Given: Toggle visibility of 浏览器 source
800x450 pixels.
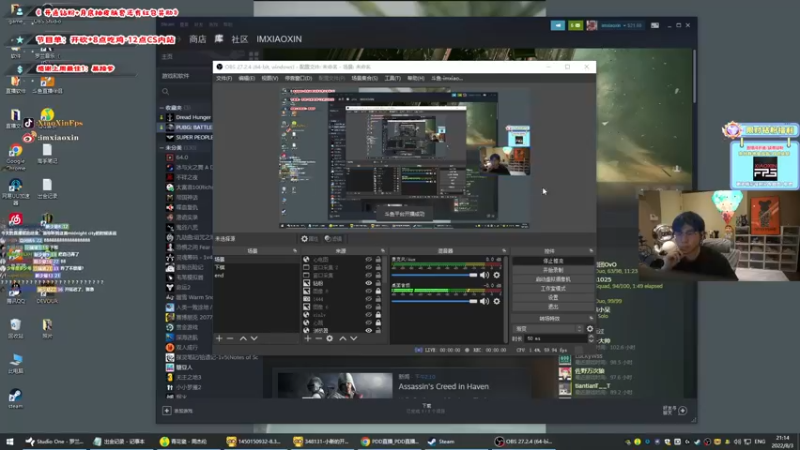Looking at the screenshot, I should coord(368,331).
